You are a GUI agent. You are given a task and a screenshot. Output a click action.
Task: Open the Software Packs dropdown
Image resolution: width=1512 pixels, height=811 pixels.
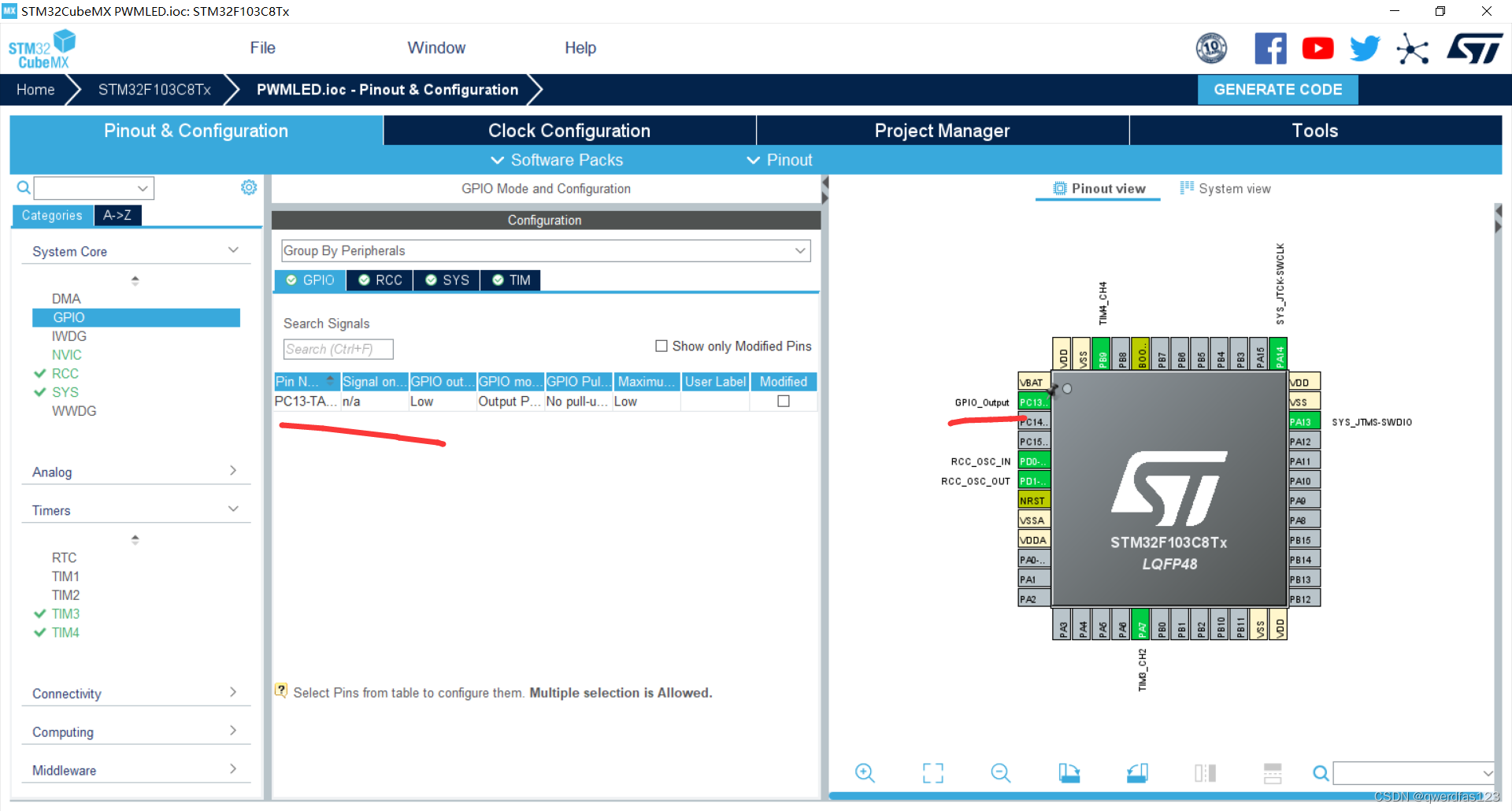[x=558, y=160]
